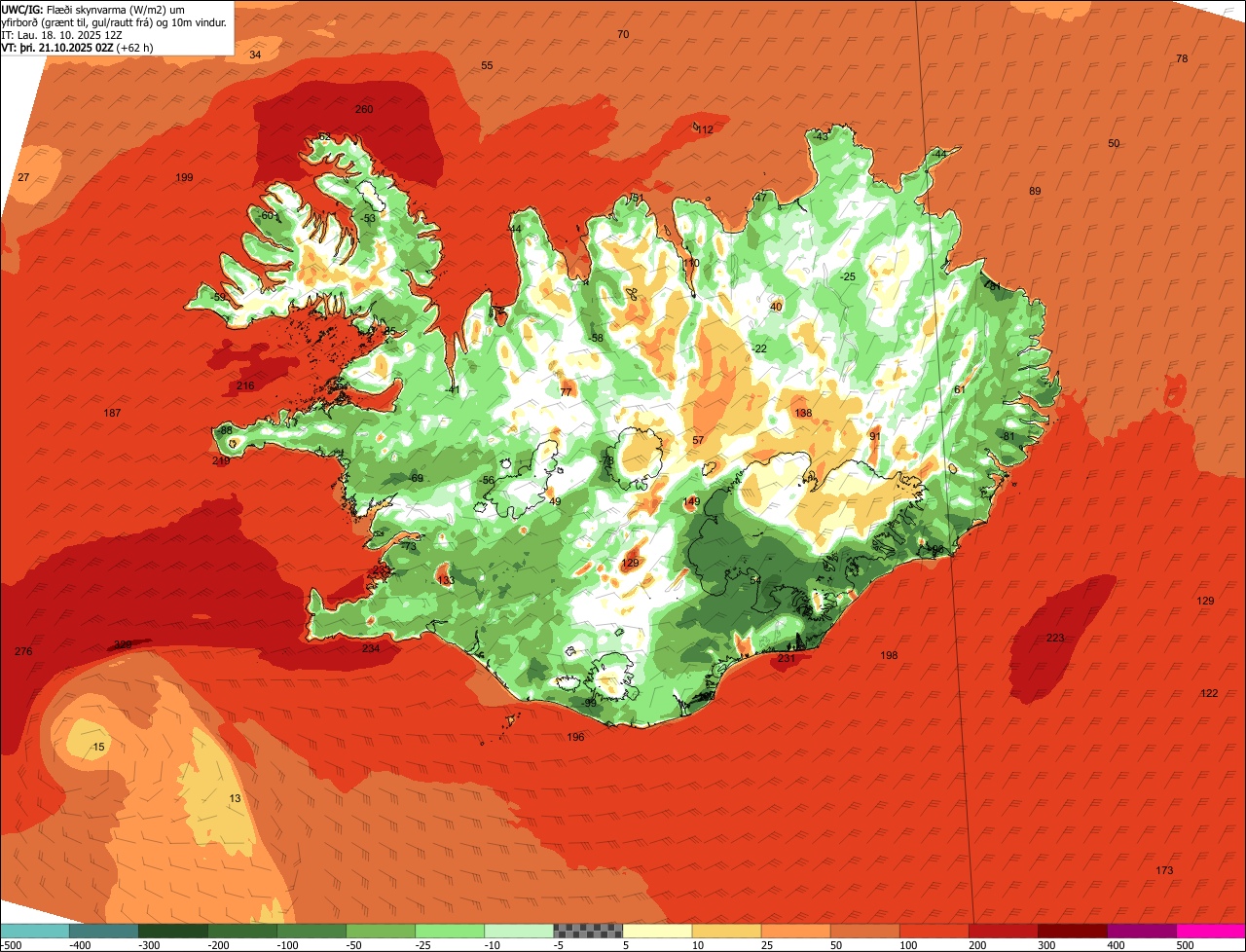1246x952 pixels.
Task: Click the map value 13
Action: coord(235,798)
